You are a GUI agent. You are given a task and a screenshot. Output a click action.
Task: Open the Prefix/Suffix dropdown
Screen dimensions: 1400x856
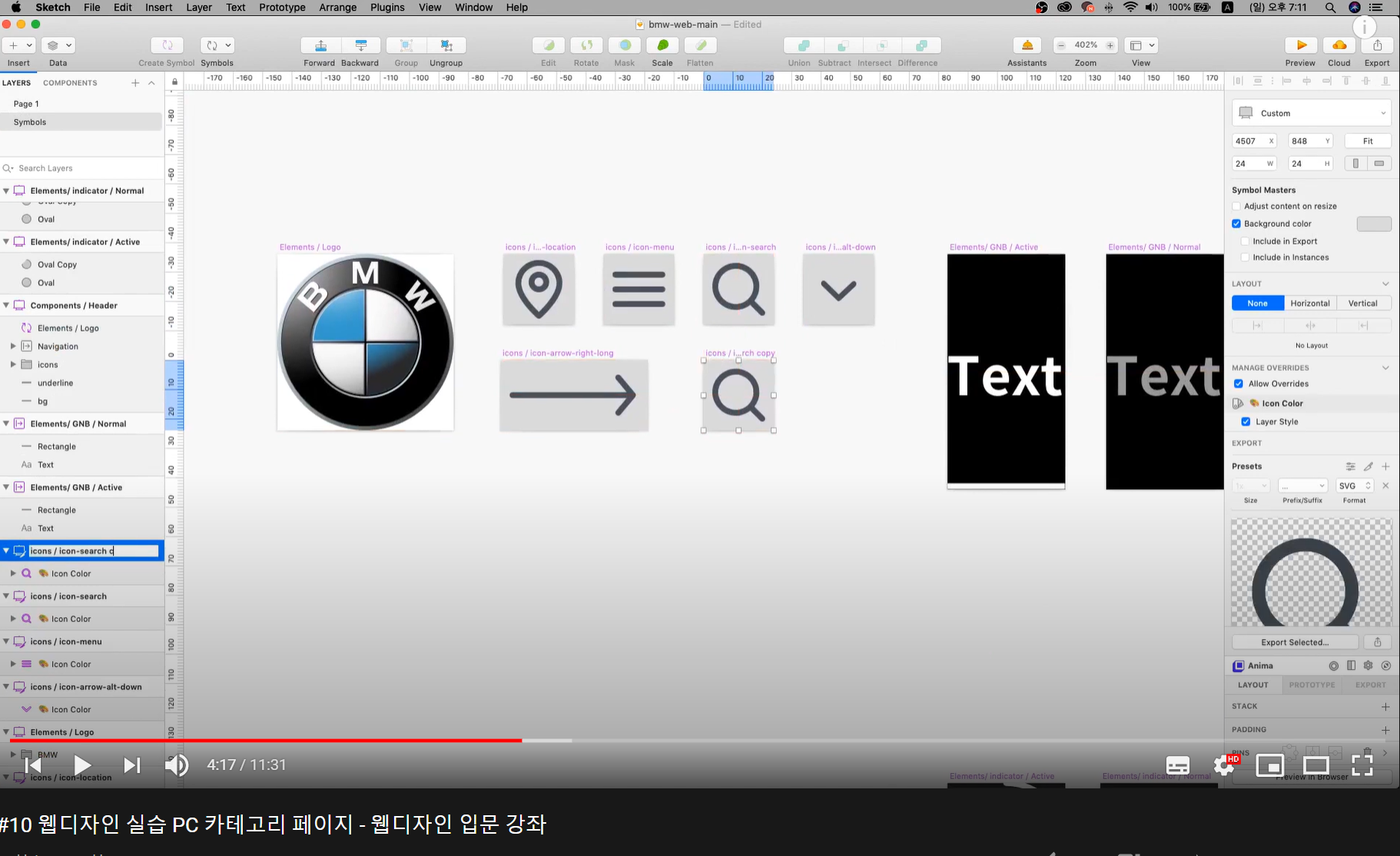coord(1302,486)
